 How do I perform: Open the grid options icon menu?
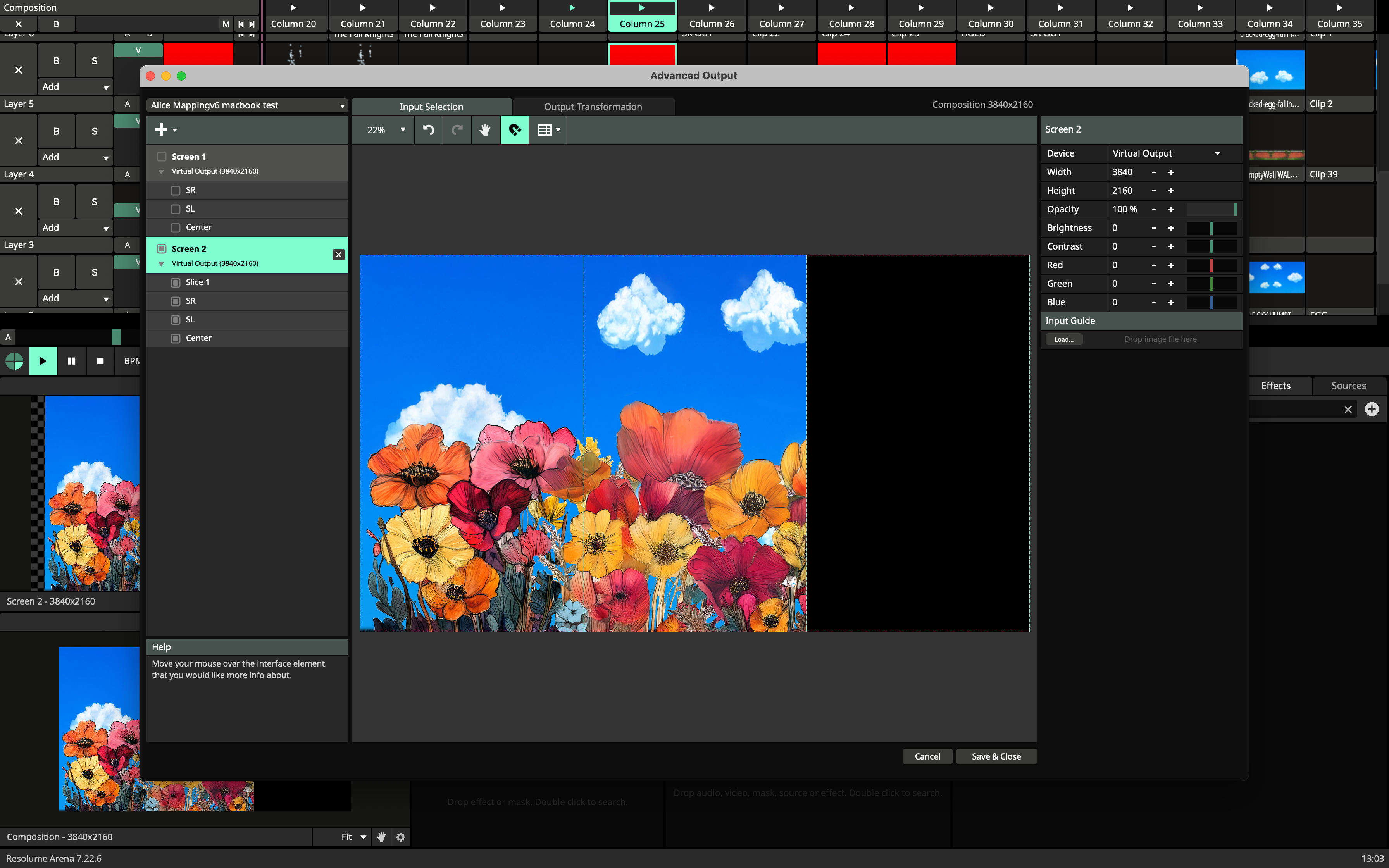pos(548,130)
